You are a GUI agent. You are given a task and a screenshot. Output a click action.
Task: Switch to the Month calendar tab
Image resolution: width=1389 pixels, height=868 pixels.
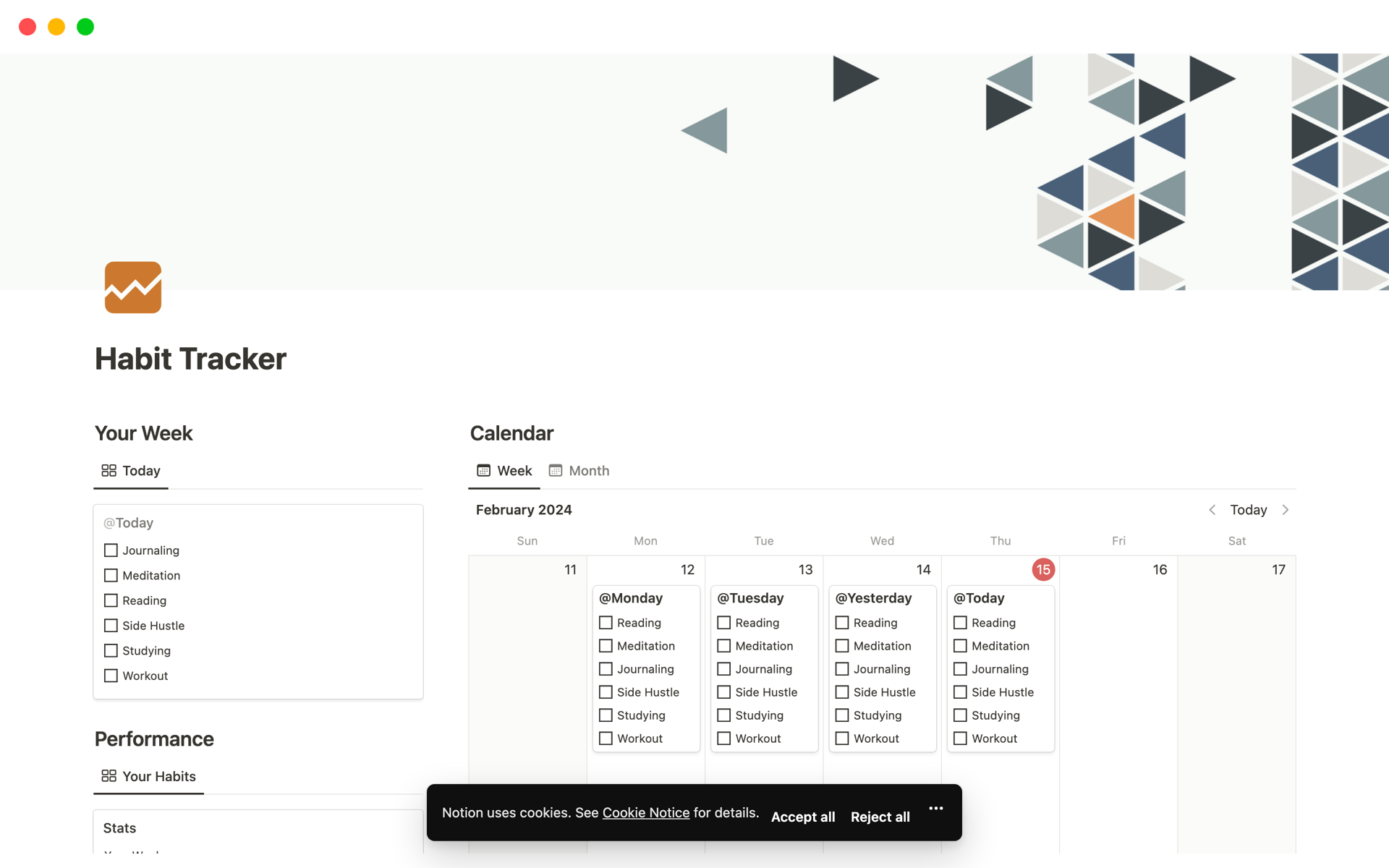click(x=588, y=471)
